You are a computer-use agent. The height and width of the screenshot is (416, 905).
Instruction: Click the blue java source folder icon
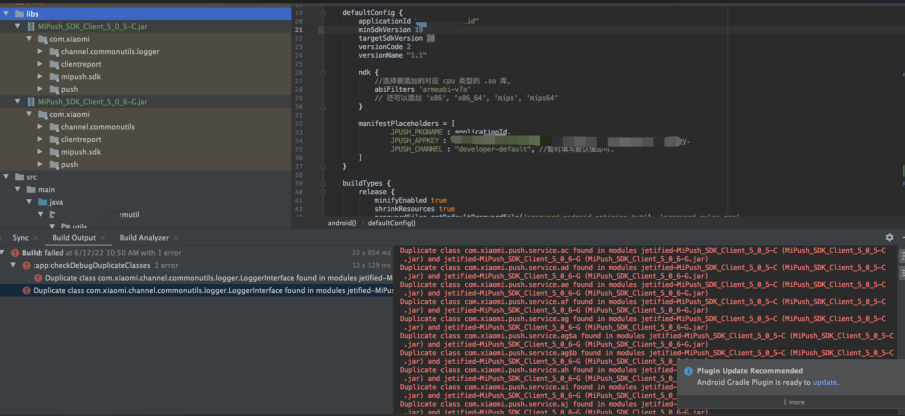pyautogui.click(x=43, y=202)
